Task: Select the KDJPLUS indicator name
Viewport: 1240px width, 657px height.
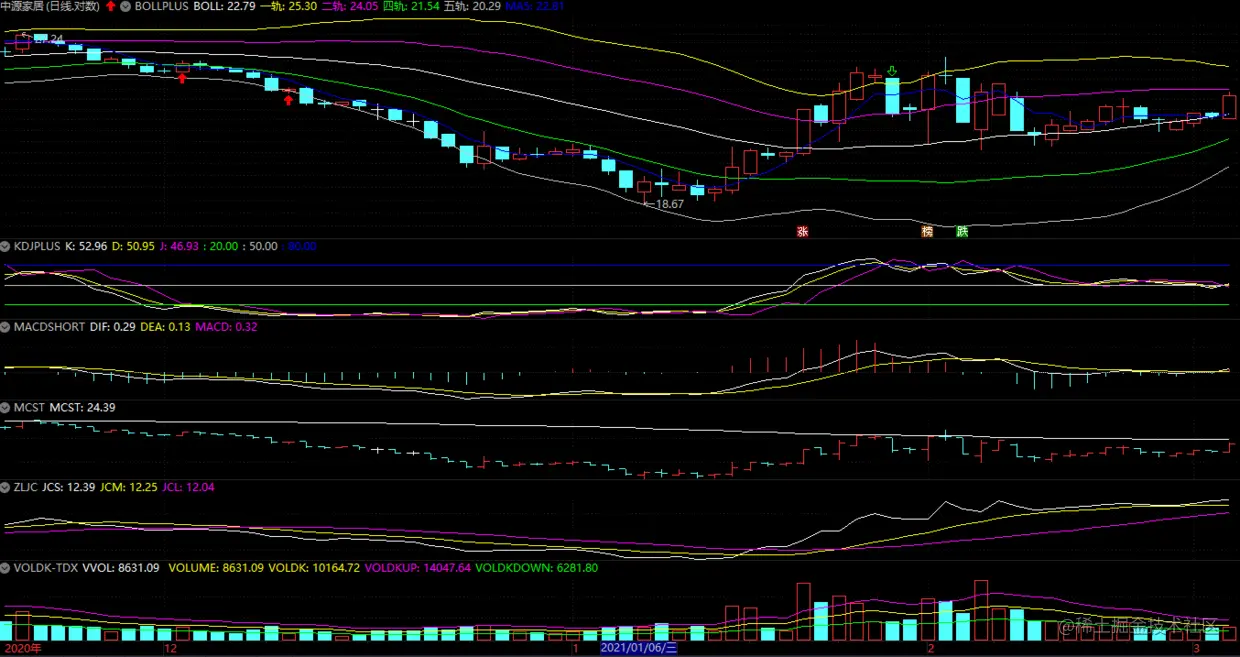Action: (x=38, y=246)
